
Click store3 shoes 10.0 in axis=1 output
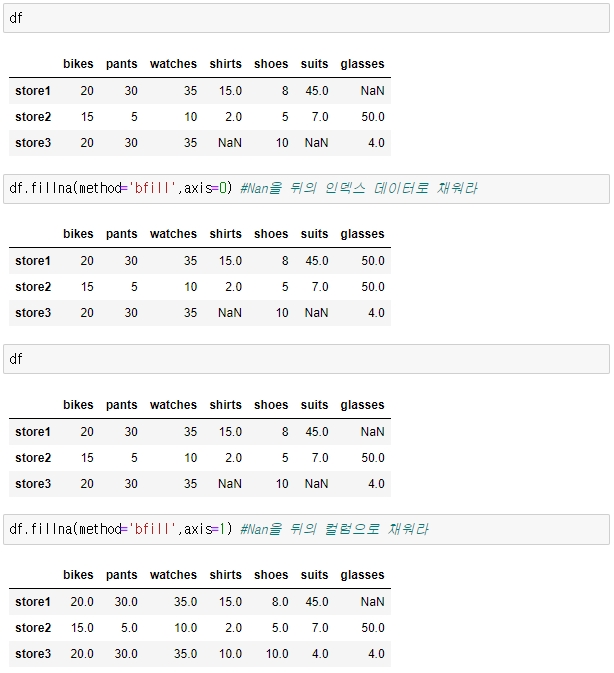click(277, 654)
